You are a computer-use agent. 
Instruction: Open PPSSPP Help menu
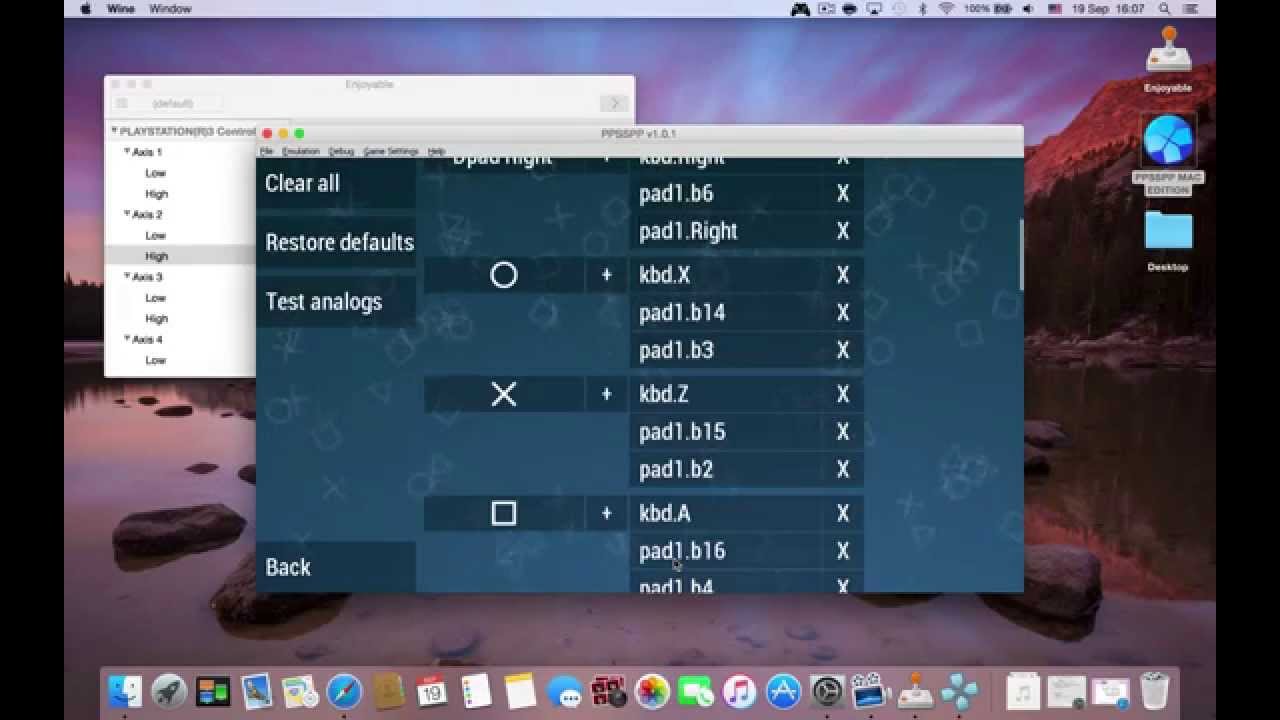coord(436,151)
